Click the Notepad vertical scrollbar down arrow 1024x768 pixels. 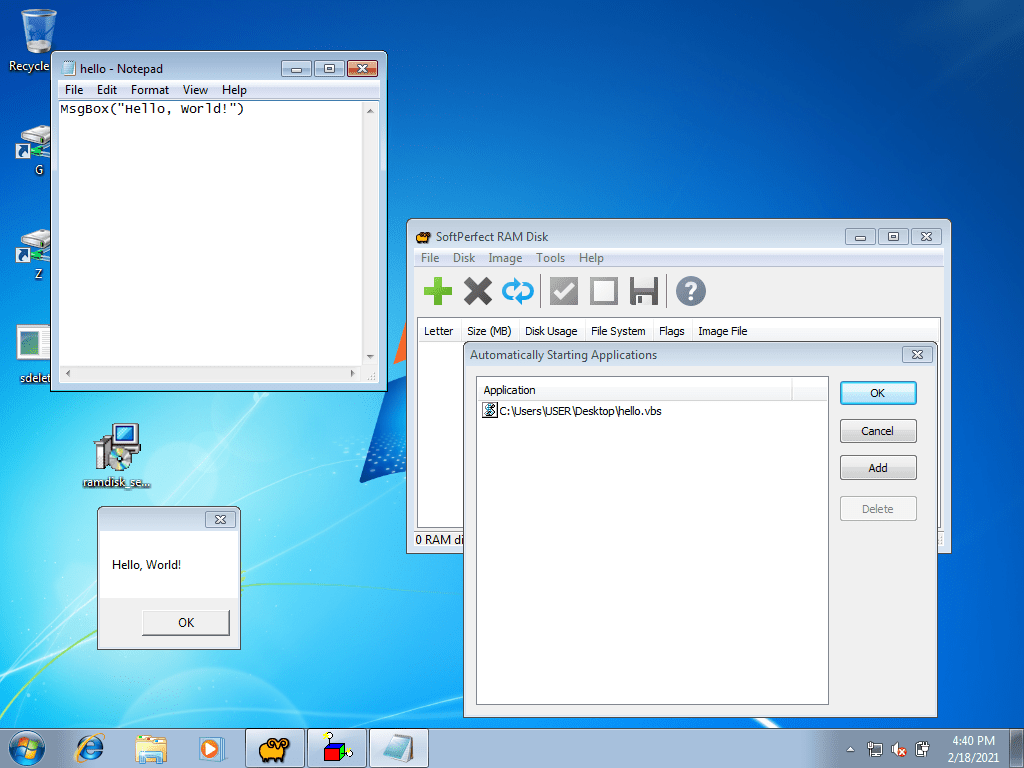tap(370, 357)
